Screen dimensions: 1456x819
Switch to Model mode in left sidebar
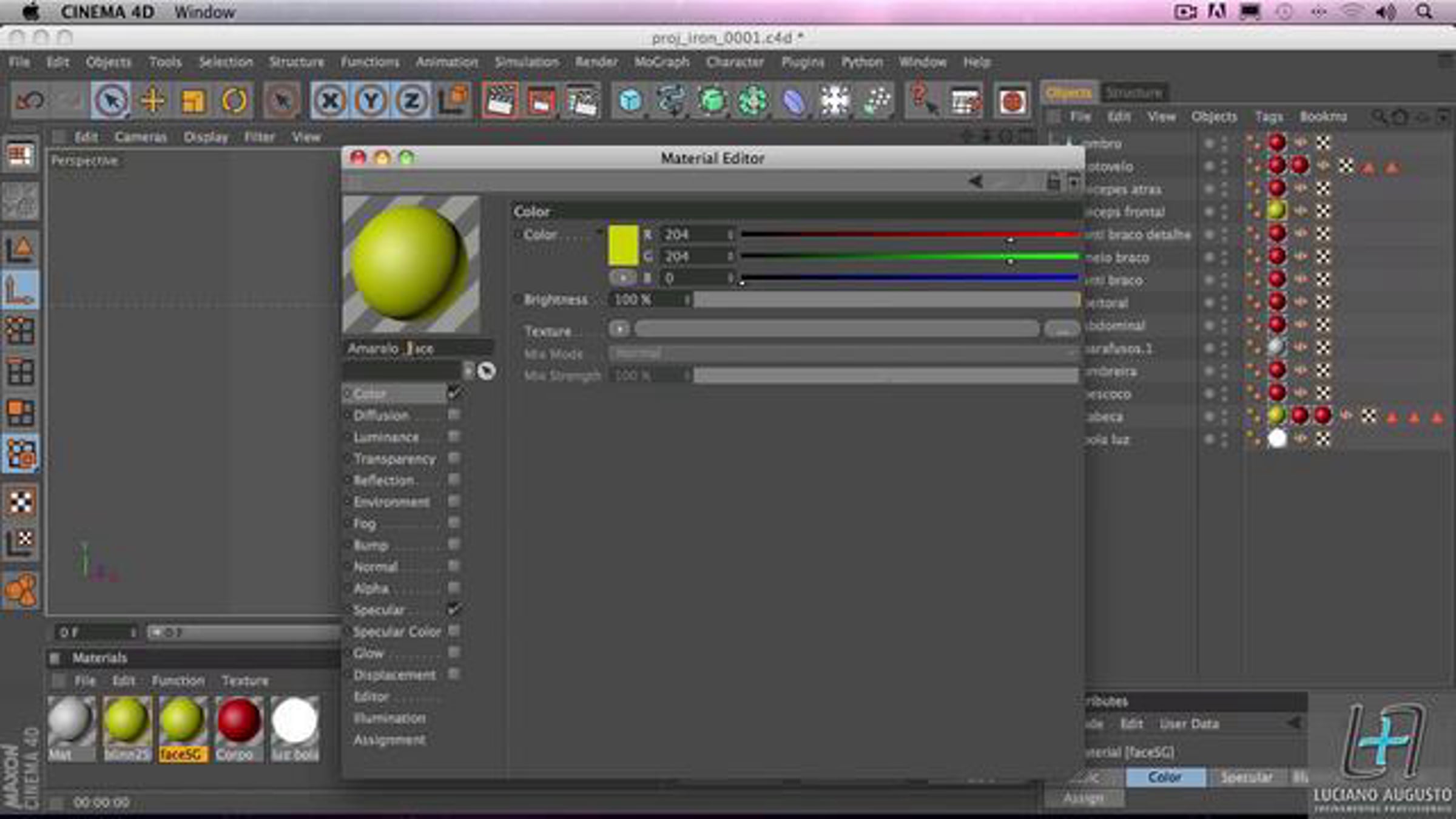point(20,248)
